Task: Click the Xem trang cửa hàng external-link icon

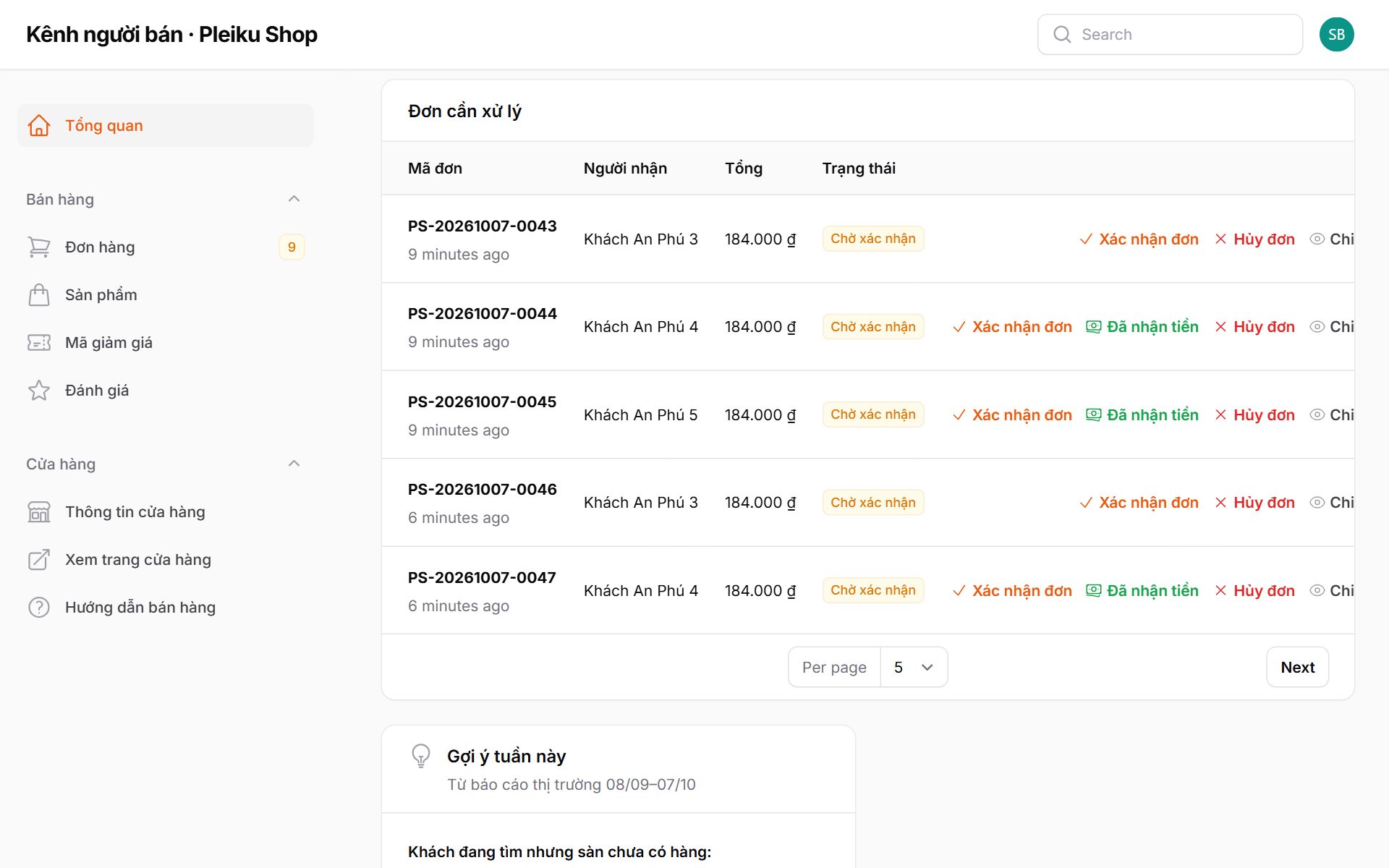Action: pyautogui.click(x=39, y=559)
